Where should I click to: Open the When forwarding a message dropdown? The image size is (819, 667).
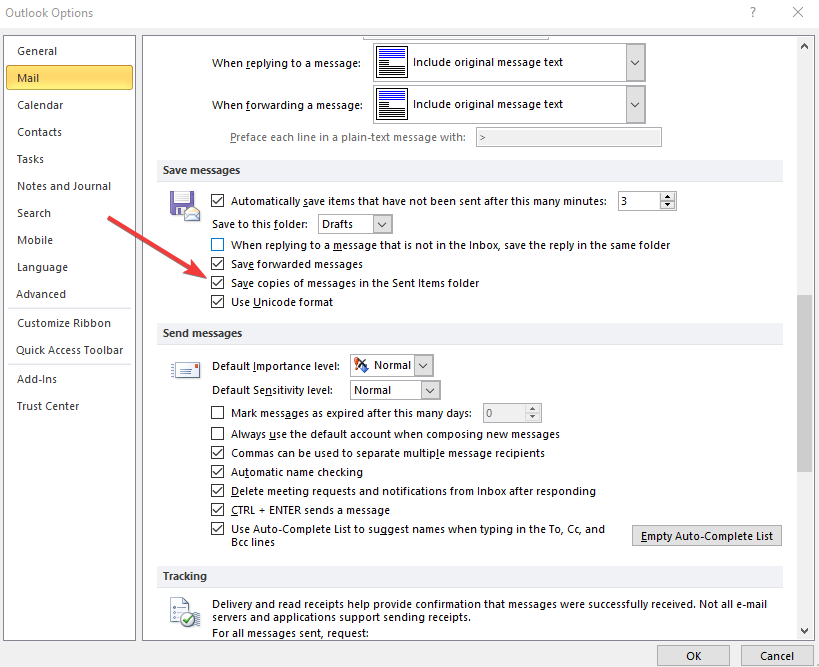pyautogui.click(x=635, y=104)
